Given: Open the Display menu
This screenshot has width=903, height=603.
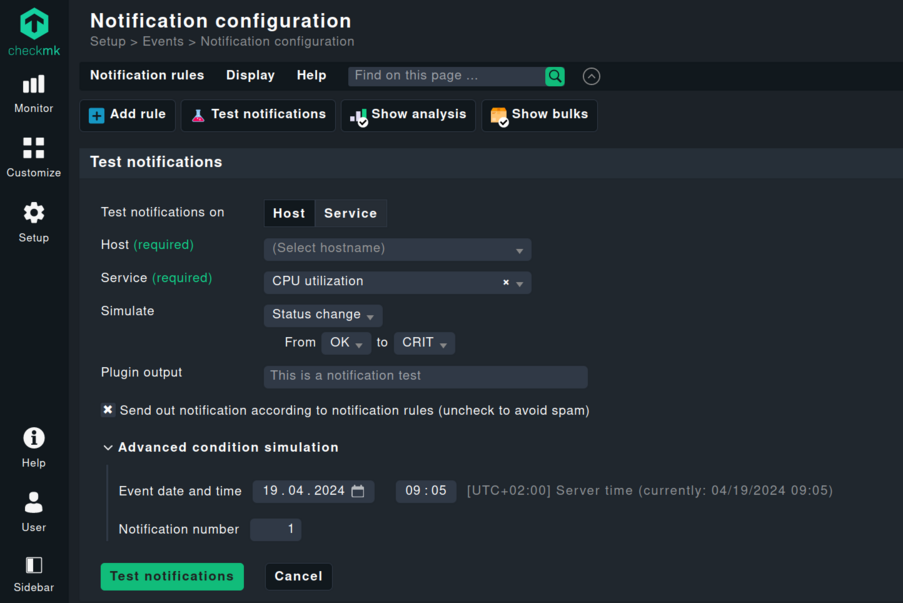Looking at the screenshot, I should coord(250,76).
